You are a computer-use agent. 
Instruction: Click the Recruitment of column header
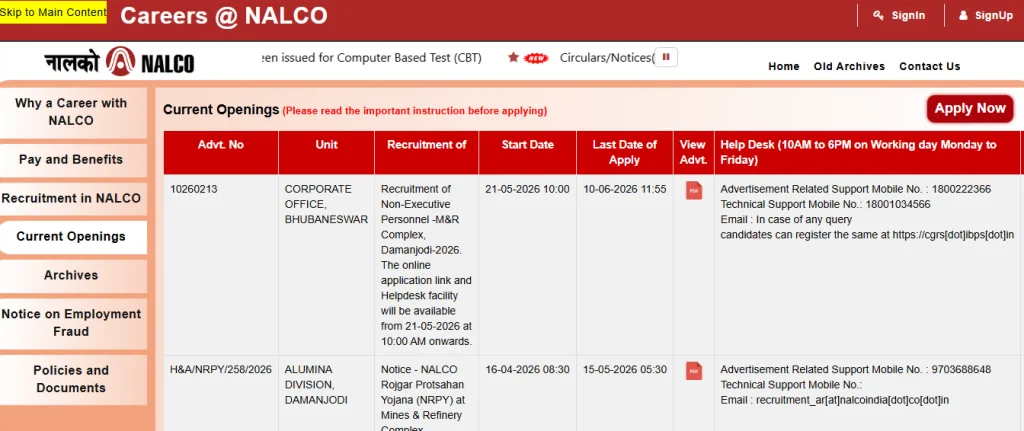tap(426, 152)
